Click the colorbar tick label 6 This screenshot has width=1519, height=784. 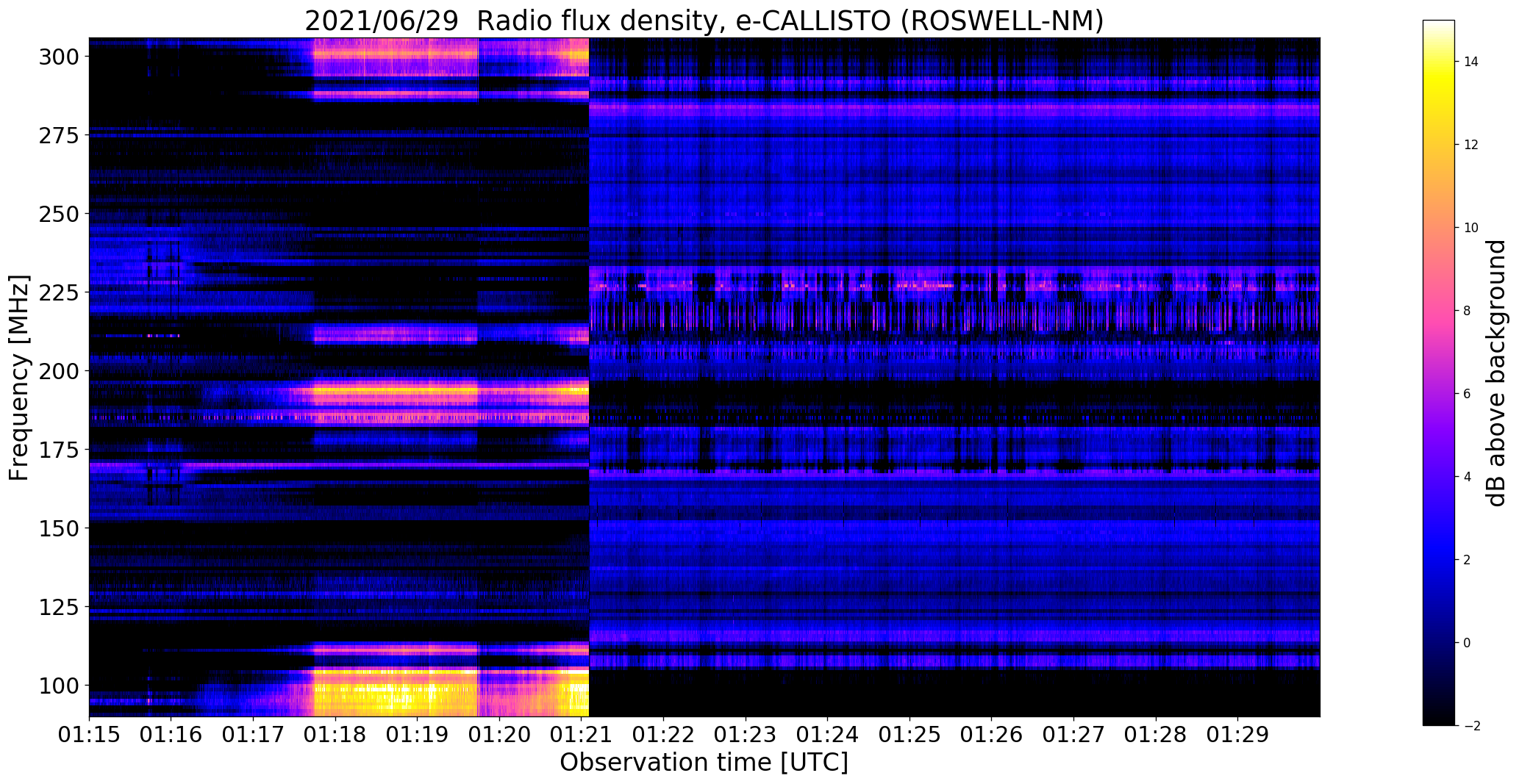click(1468, 394)
